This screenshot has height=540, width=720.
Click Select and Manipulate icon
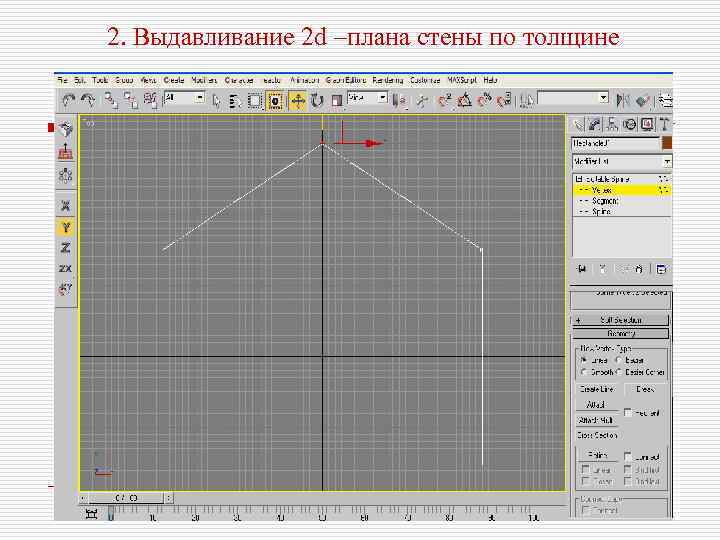click(422, 101)
